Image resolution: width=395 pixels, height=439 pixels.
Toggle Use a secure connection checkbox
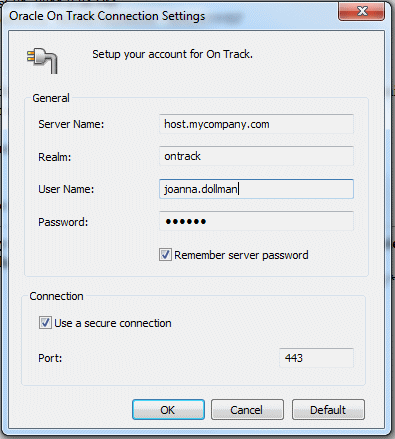click(x=45, y=323)
